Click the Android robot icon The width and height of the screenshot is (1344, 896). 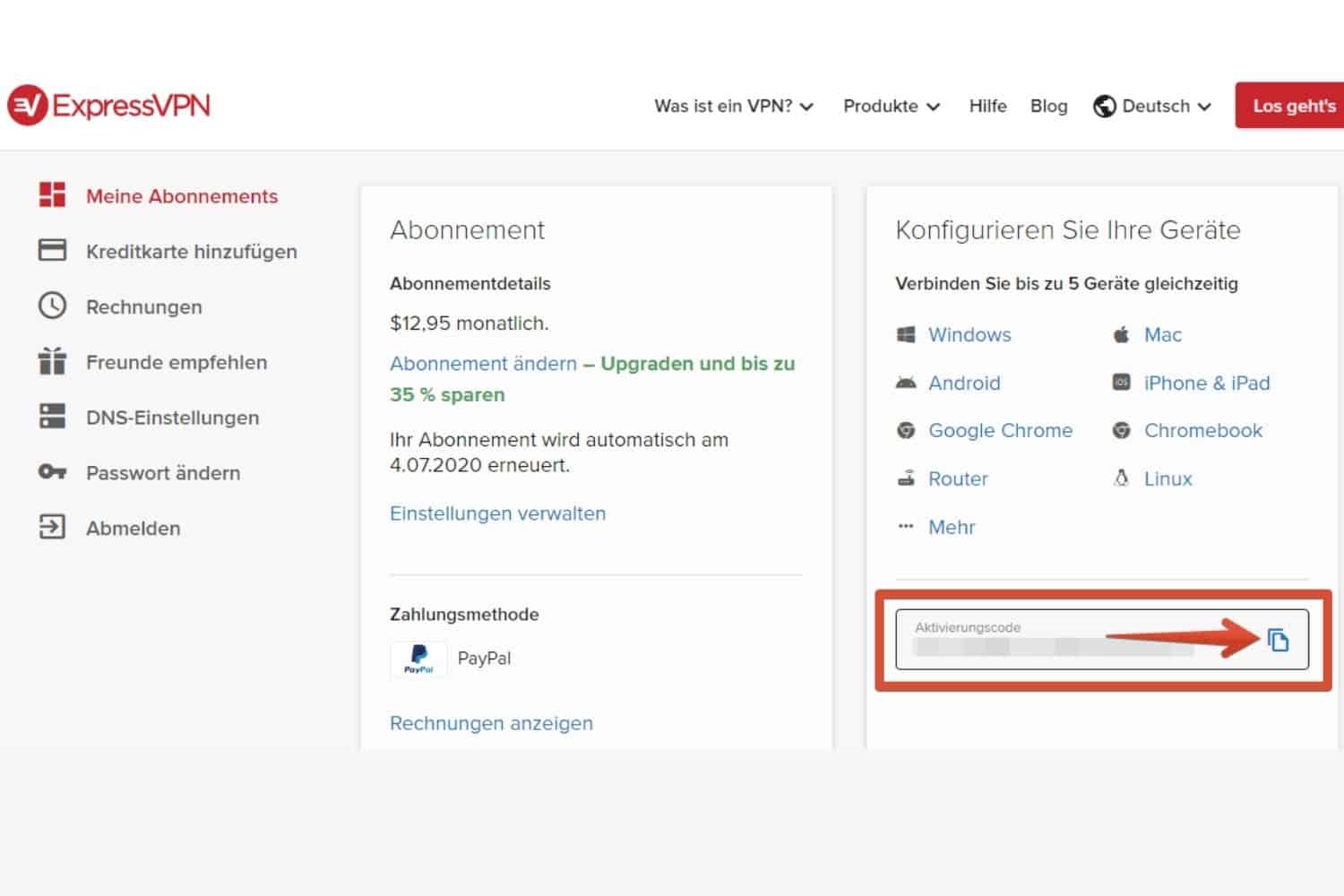click(x=906, y=383)
